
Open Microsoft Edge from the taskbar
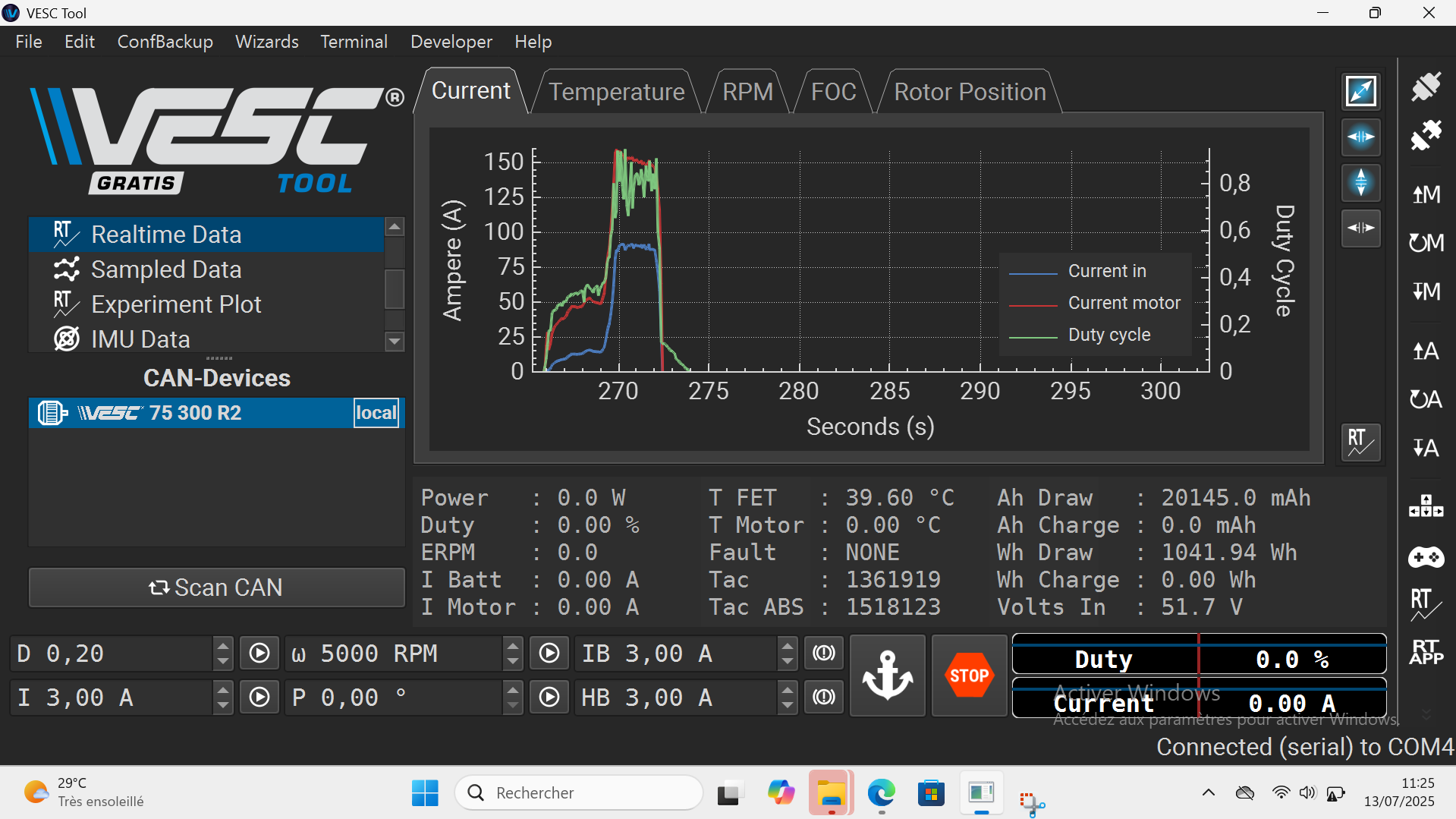point(881,793)
